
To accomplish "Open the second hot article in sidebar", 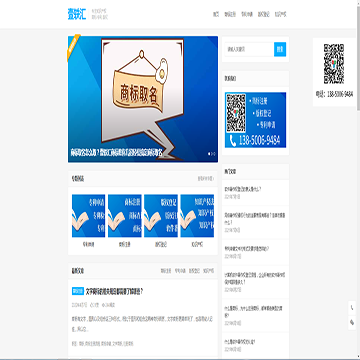I will tap(255, 218).
